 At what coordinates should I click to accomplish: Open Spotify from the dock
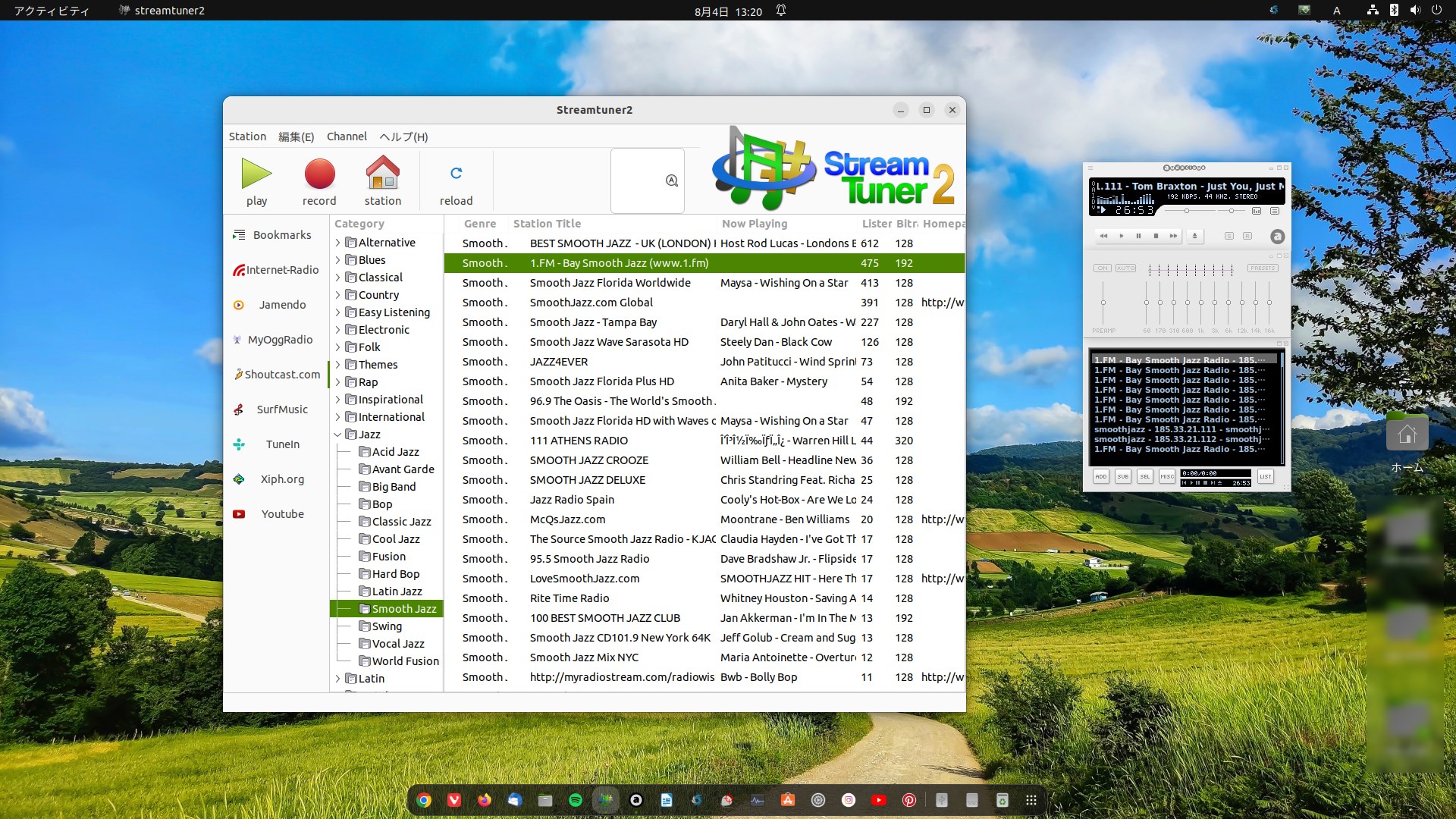point(576,800)
